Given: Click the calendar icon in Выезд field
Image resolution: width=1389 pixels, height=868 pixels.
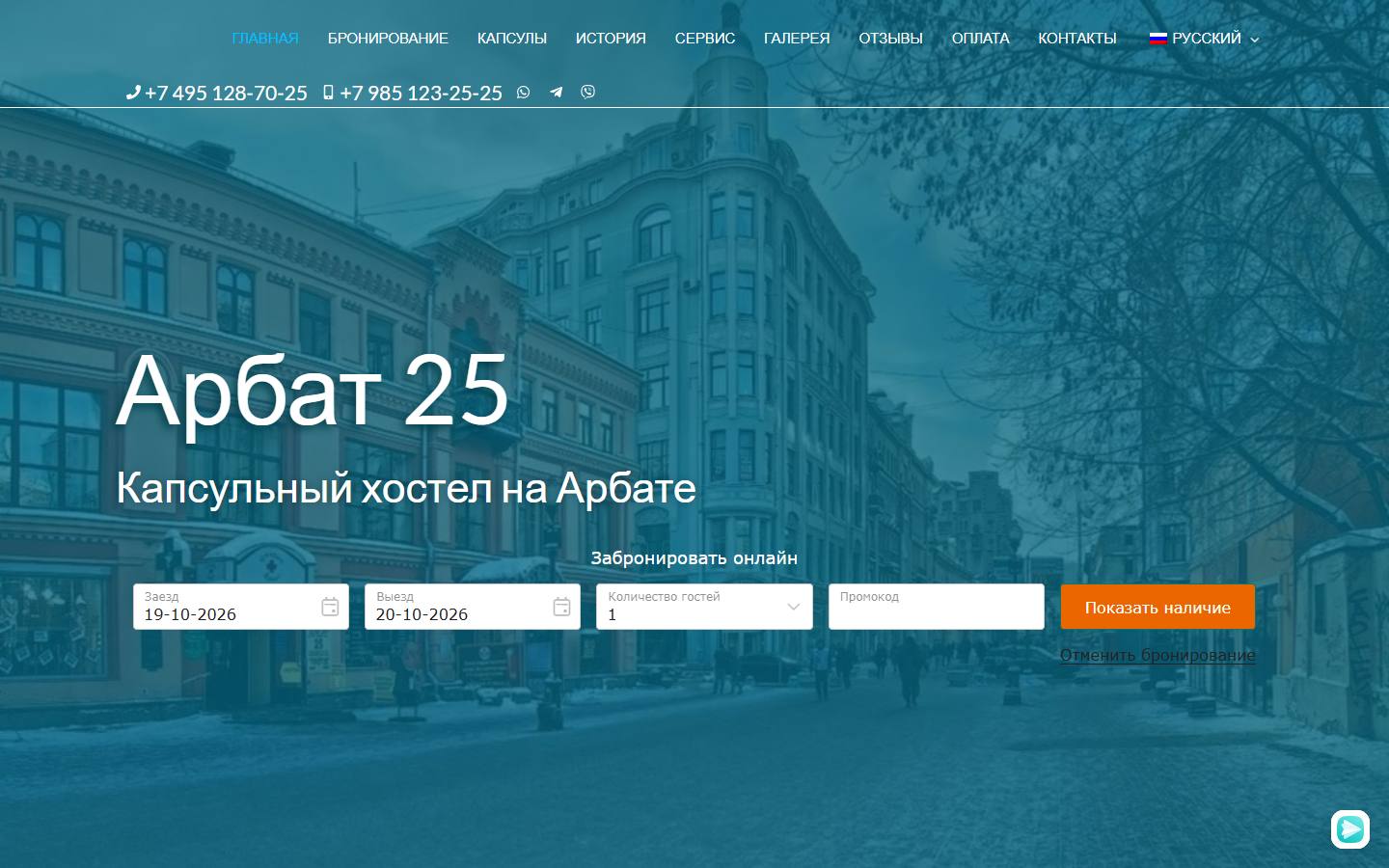Looking at the screenshot, I should pyautogui.click(x=561, y=607).
